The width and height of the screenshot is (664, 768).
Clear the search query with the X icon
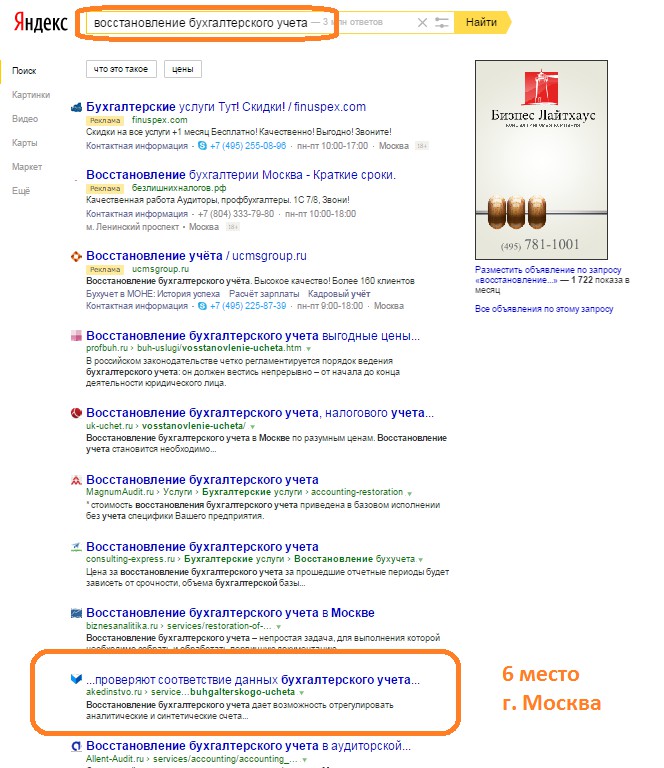click(422, 23)
